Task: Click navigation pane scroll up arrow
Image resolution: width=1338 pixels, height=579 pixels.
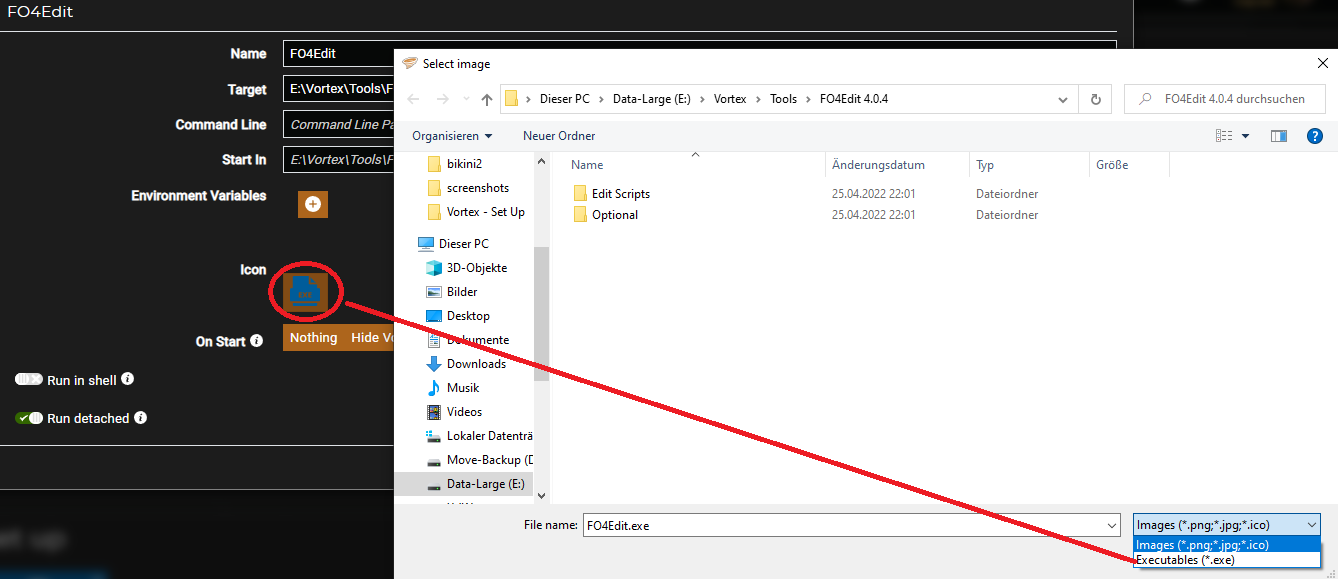Action: [x=542, y=159]
